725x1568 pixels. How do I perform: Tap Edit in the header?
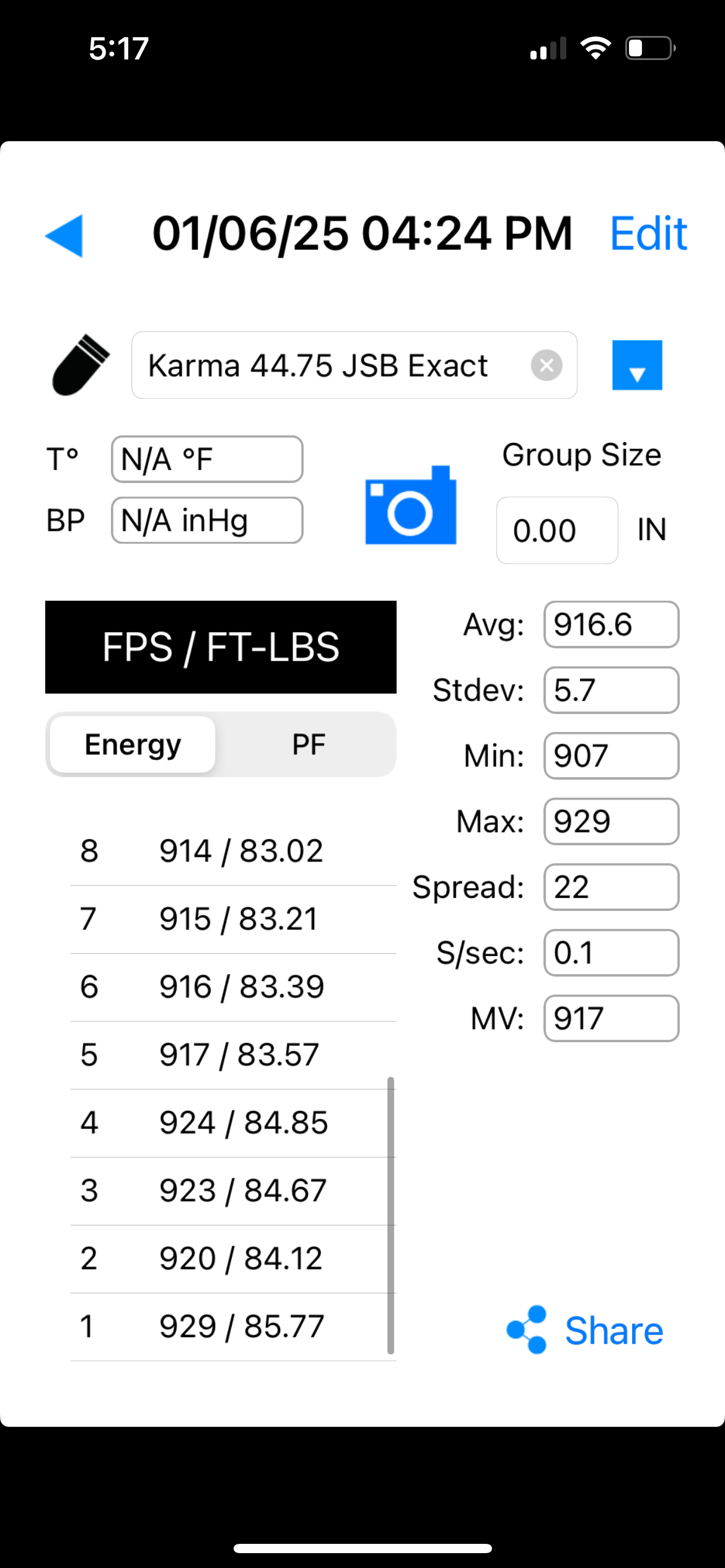point(649,234)
